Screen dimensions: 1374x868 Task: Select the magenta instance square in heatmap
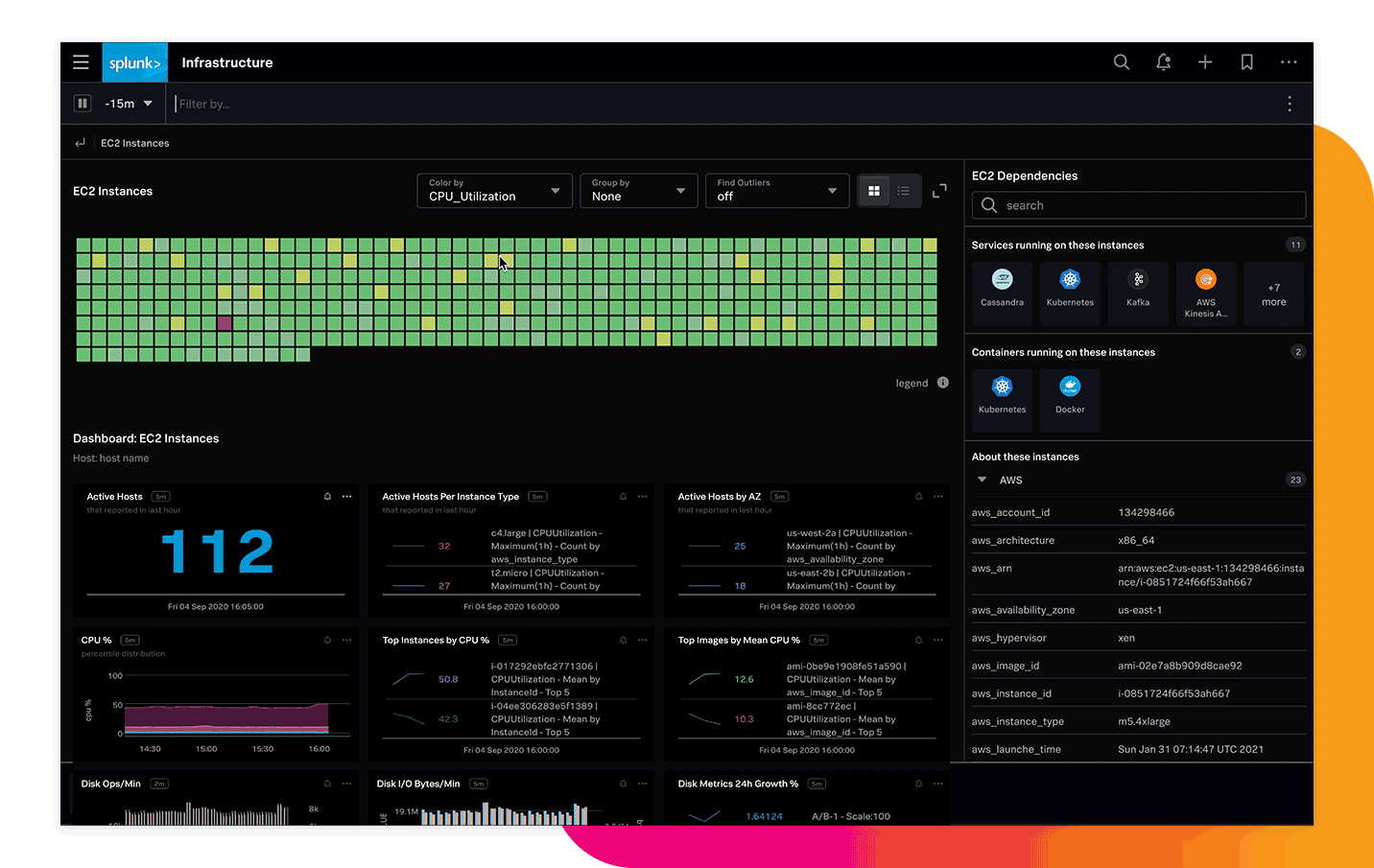[225, 323]
